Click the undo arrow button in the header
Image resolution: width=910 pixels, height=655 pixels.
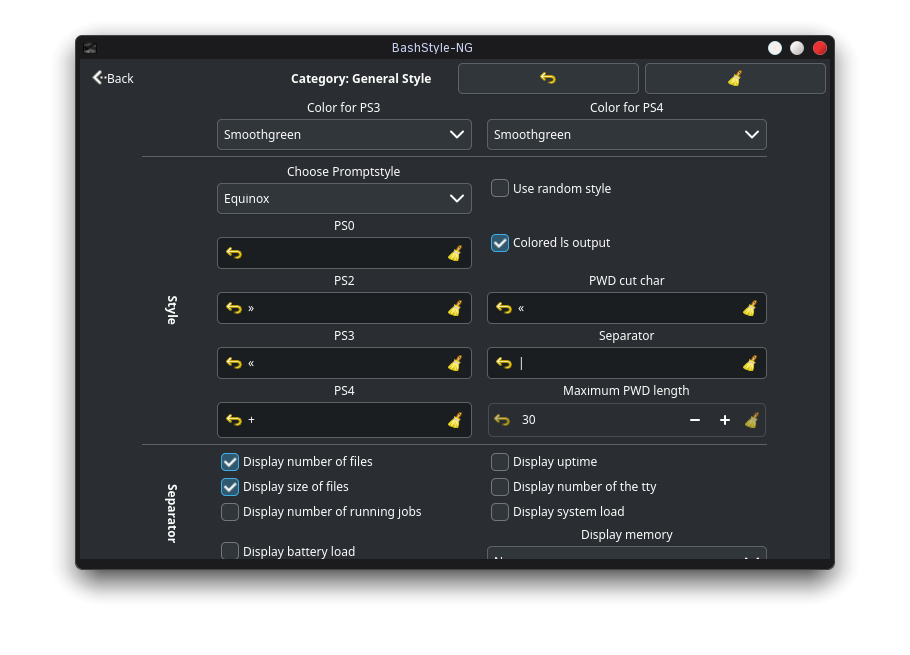point(548,78)
